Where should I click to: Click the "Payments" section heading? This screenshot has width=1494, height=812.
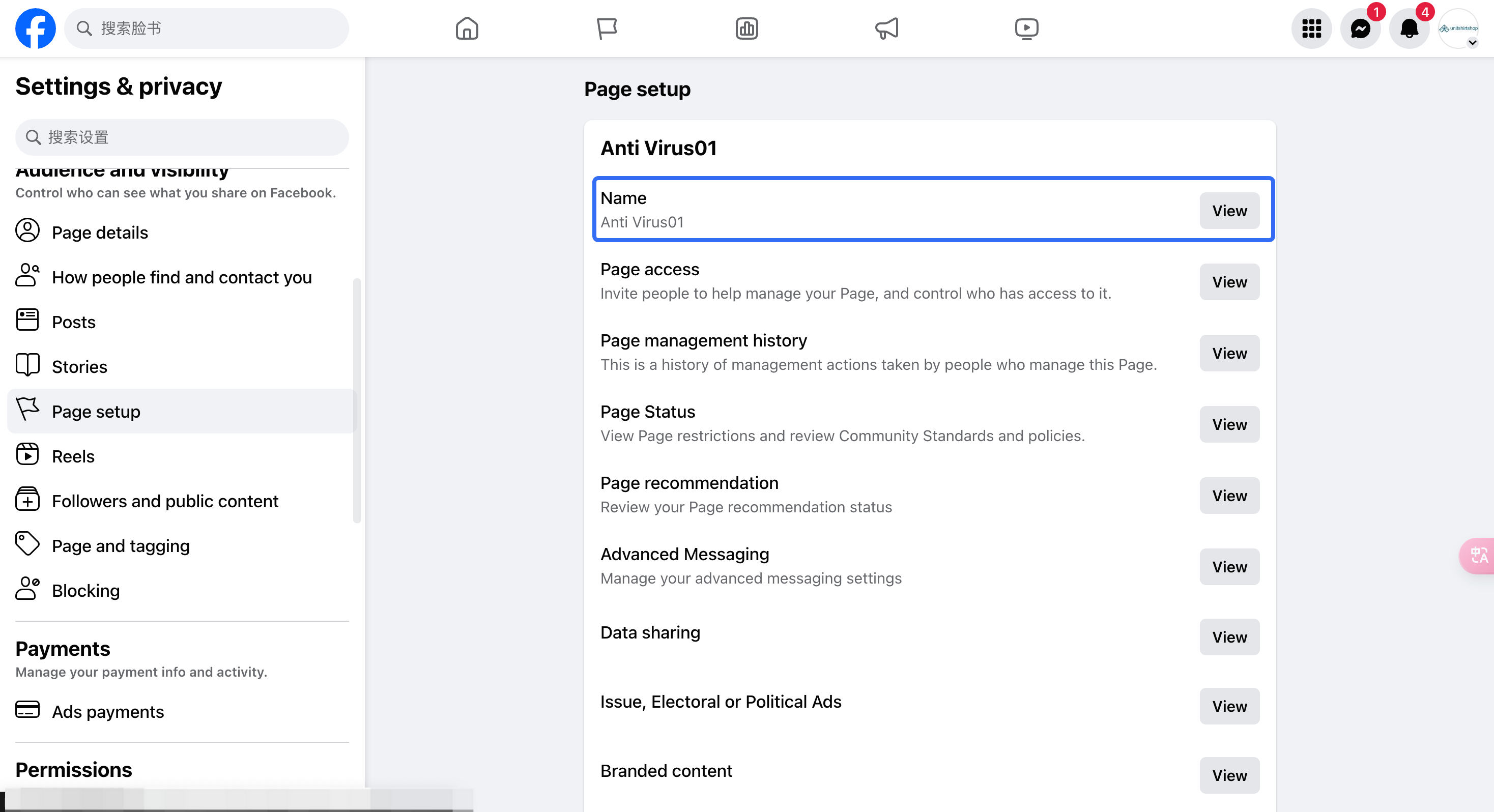coord(63,649)
